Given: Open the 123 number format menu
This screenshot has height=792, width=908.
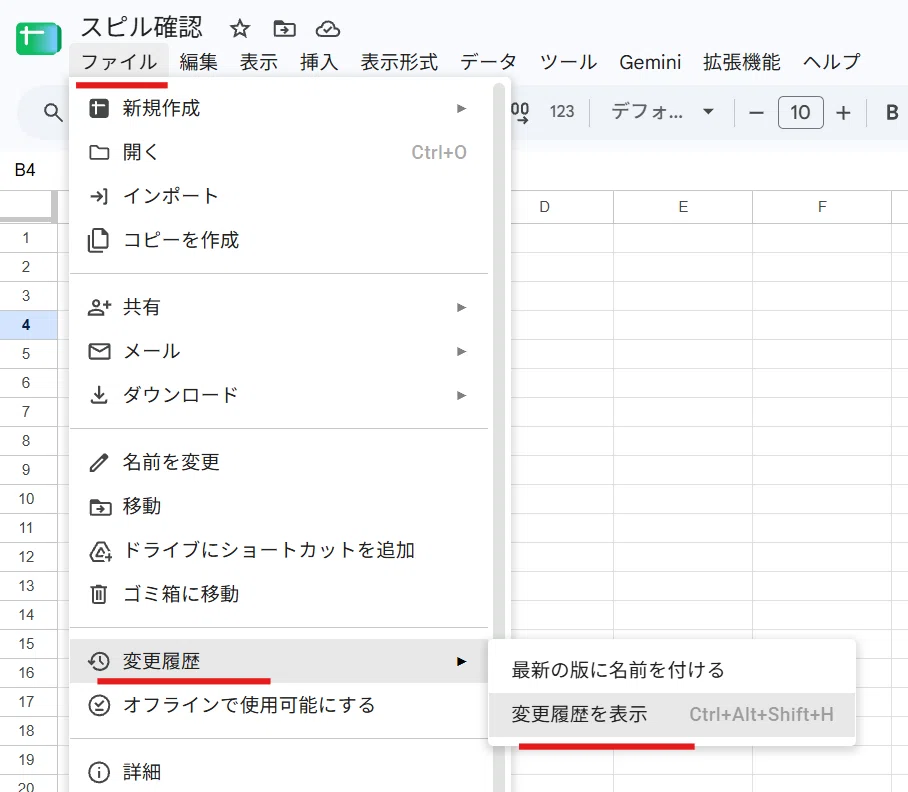Looking at the screenshot, I should [x=562, y=111].
